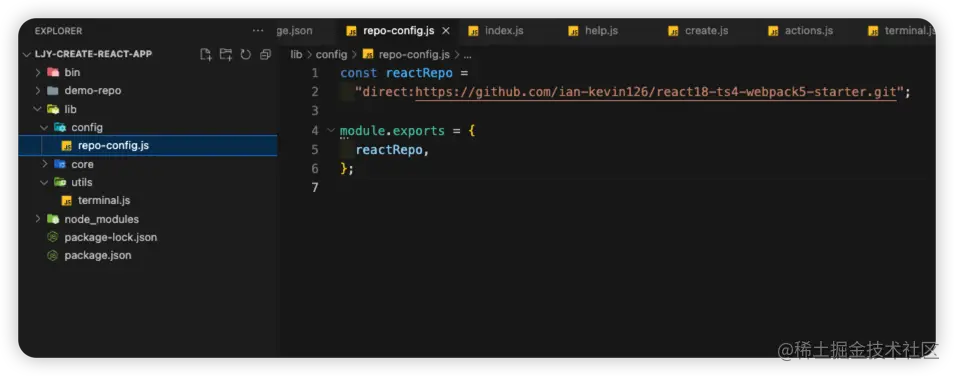The image size is (954, 376).
Task: Click the package.json file icon in tree
Action: pyautogui.click(x=53, y=256)
